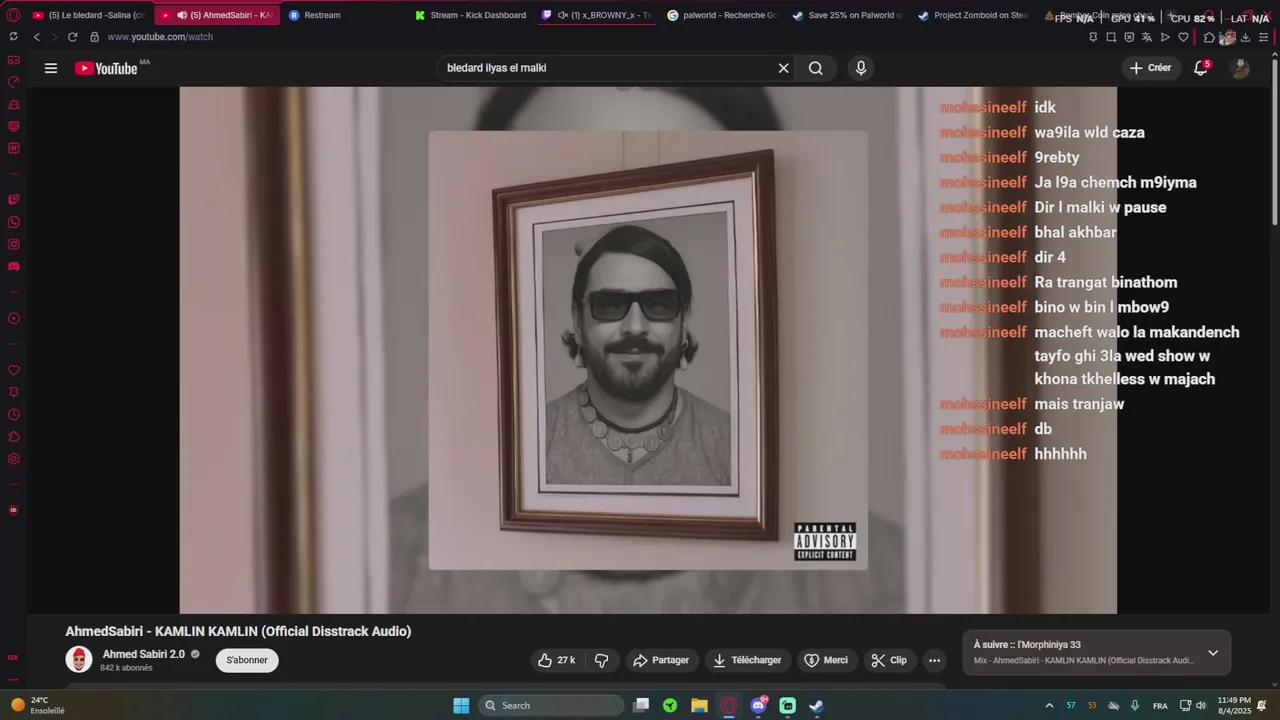Click the taskbar Search box

[x=551, y=705]
